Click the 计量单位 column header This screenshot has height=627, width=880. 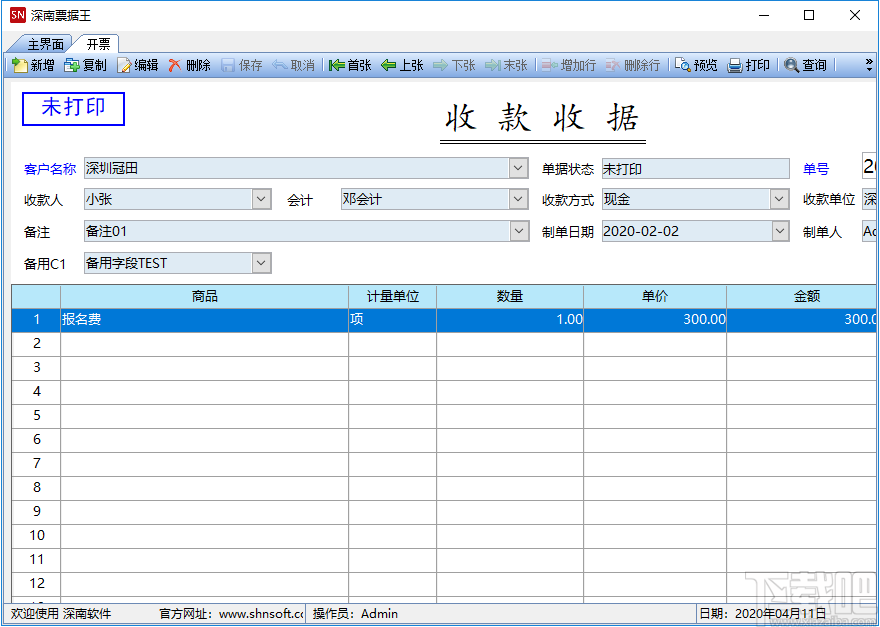point(392,296)
